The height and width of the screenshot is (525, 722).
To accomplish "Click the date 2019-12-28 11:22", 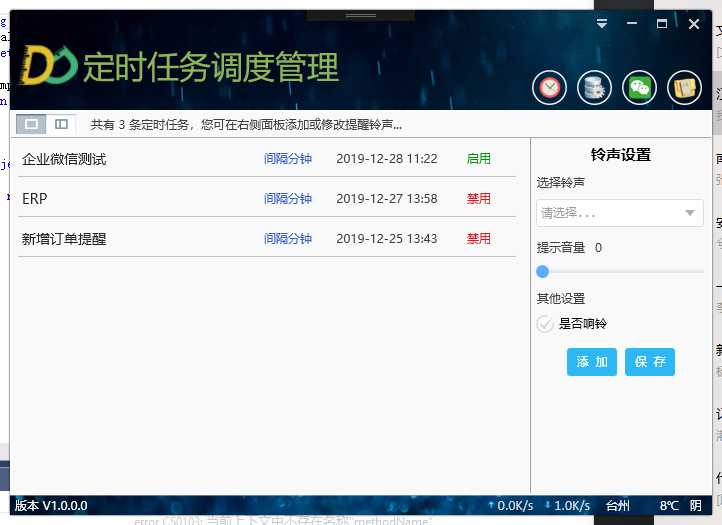I will 387,159.
